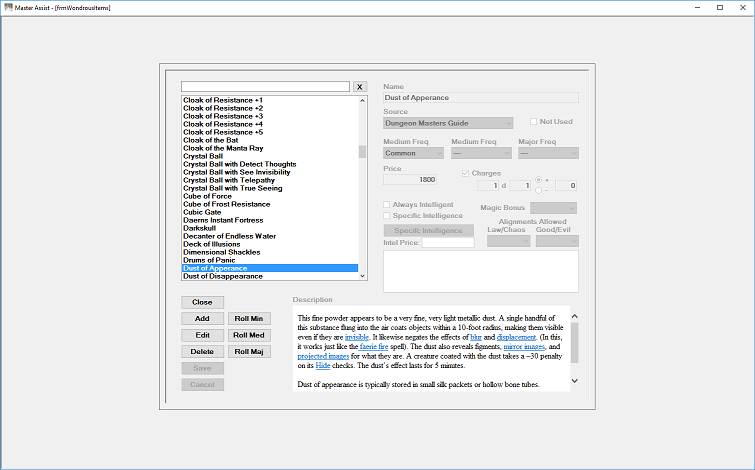
Task: Select Cube of Force in the list
Action: tap(207, 196)
